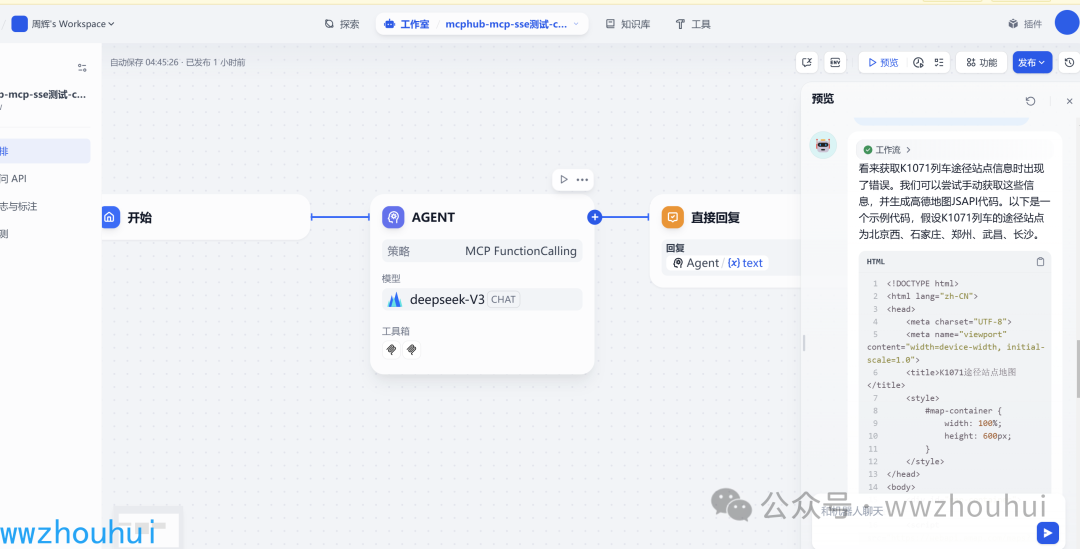Viewport: 1080px width, 549px height.
Task: Click the MCP FunctionCalling strategy field
Action: click(x=482, y=251)
